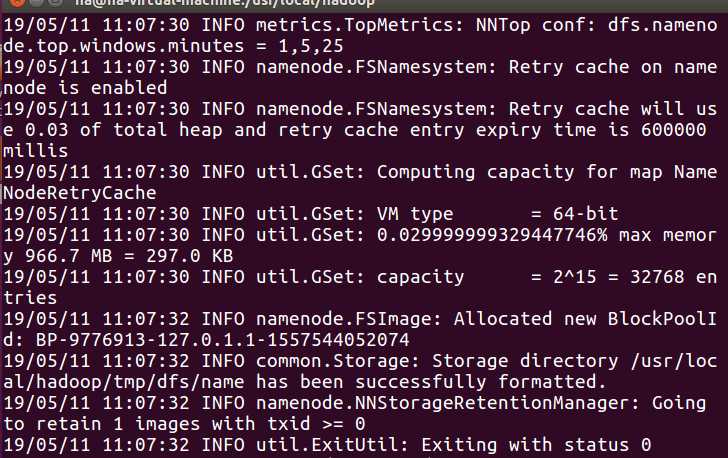Click 'Exiting with status 0' line
Screen dimensions: 728x458
pyautogui.click(x=536, y=445)
